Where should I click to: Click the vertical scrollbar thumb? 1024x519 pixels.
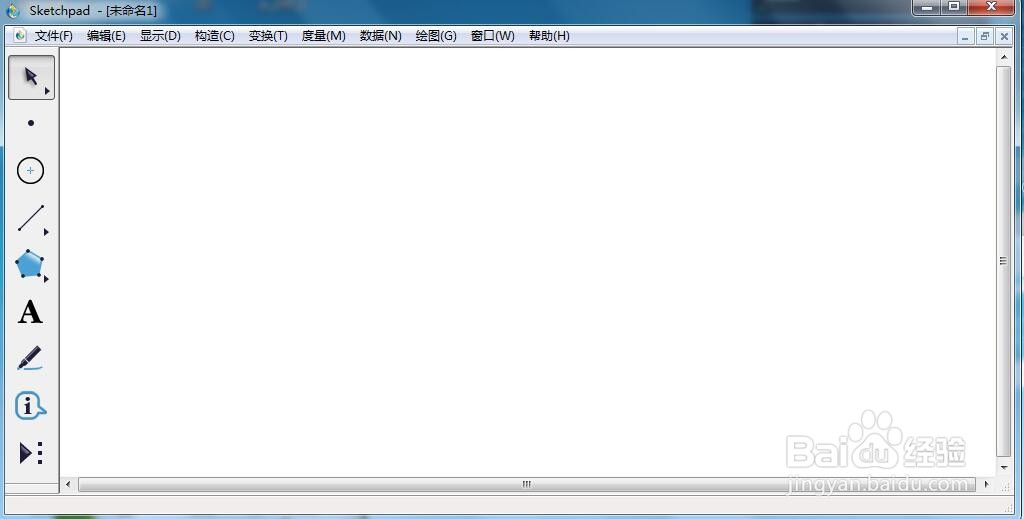[1004, 261]
